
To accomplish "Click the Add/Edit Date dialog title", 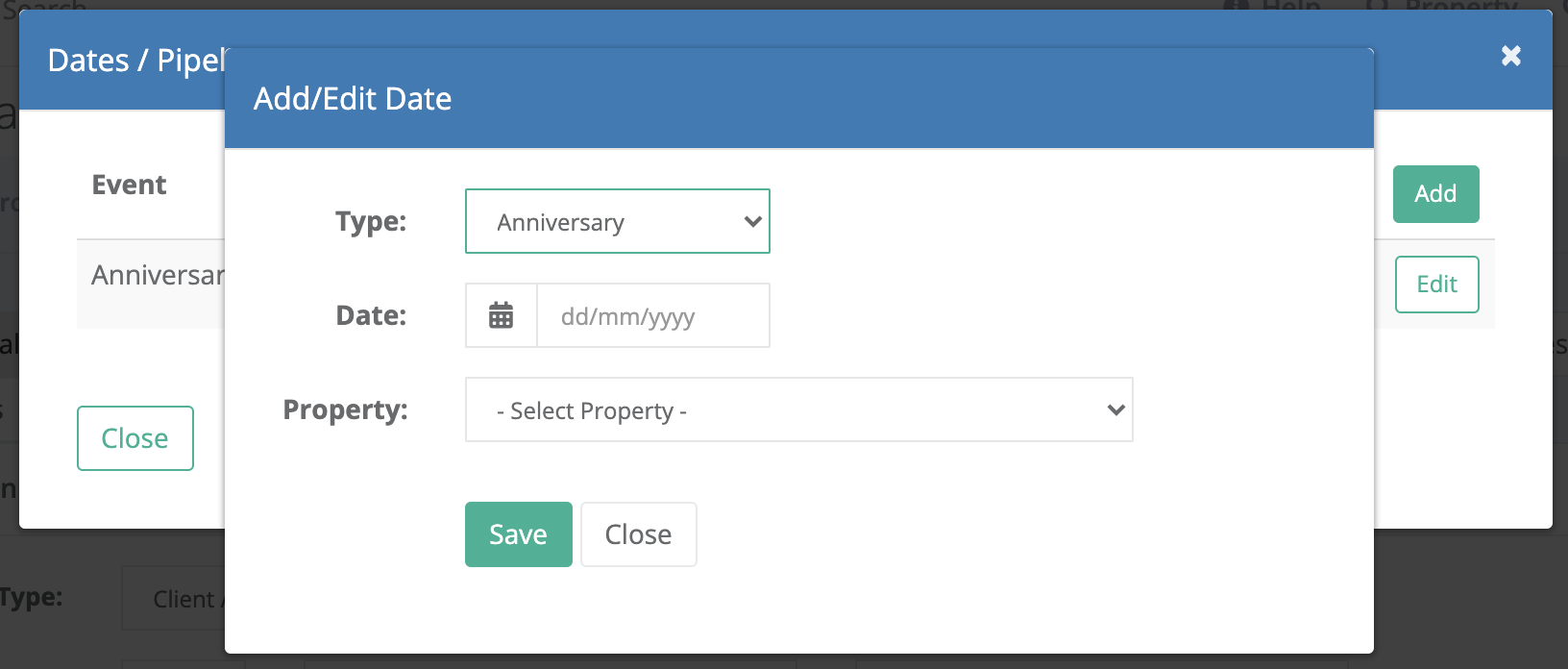I will pos(353,99).
